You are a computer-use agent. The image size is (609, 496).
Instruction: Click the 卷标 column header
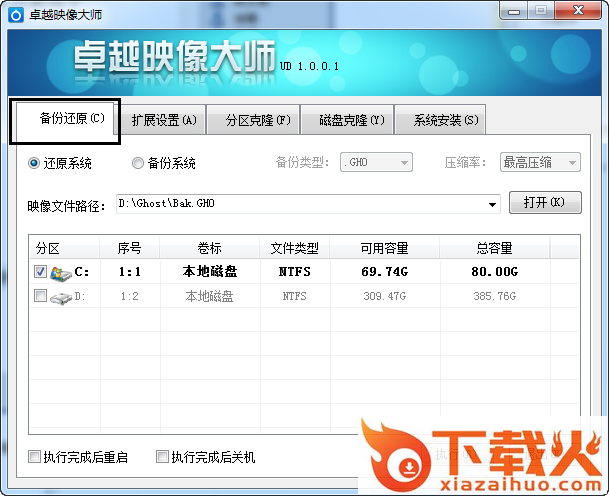tap(209, 248)
